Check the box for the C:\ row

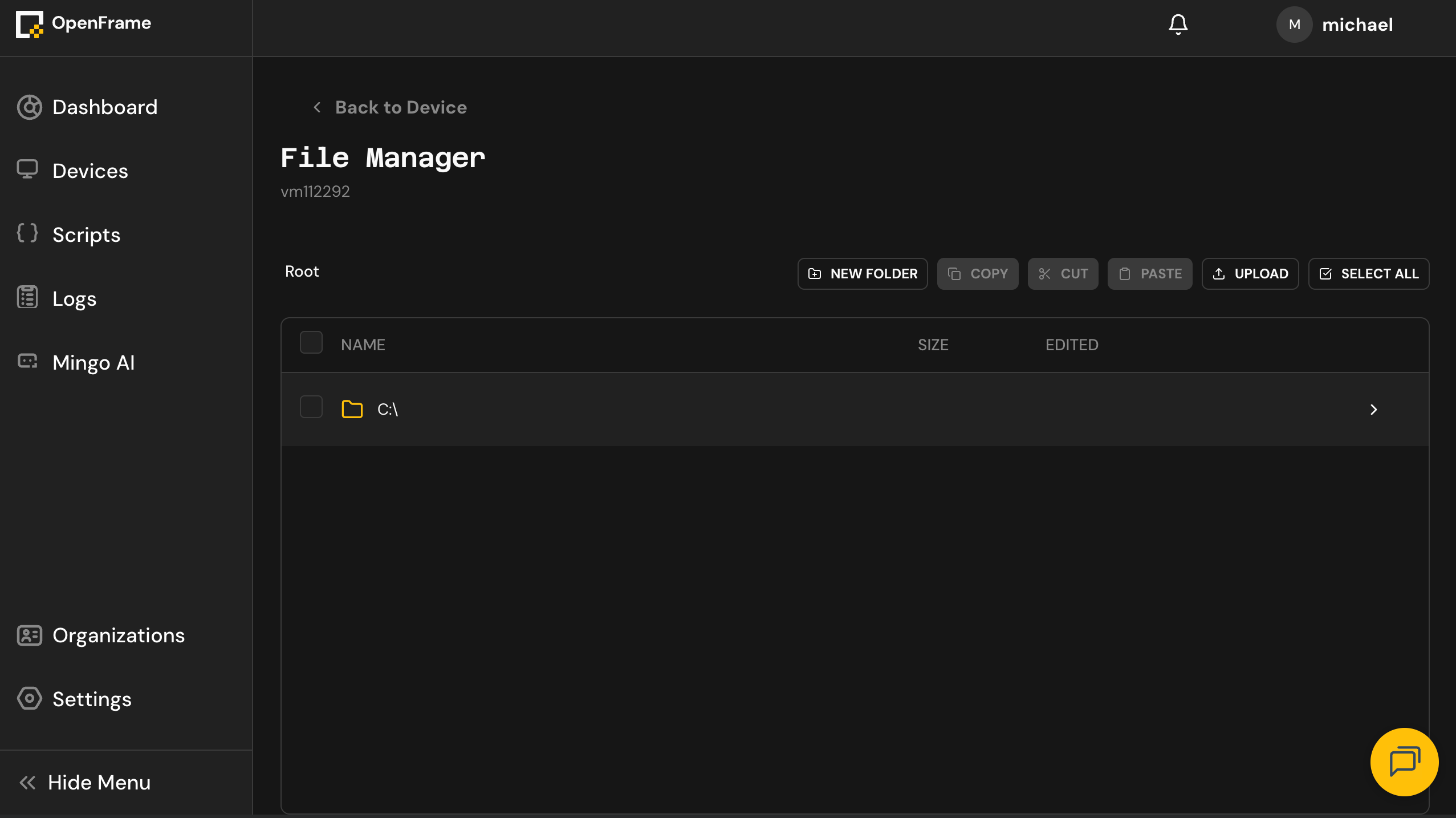[x=311, y=407]
